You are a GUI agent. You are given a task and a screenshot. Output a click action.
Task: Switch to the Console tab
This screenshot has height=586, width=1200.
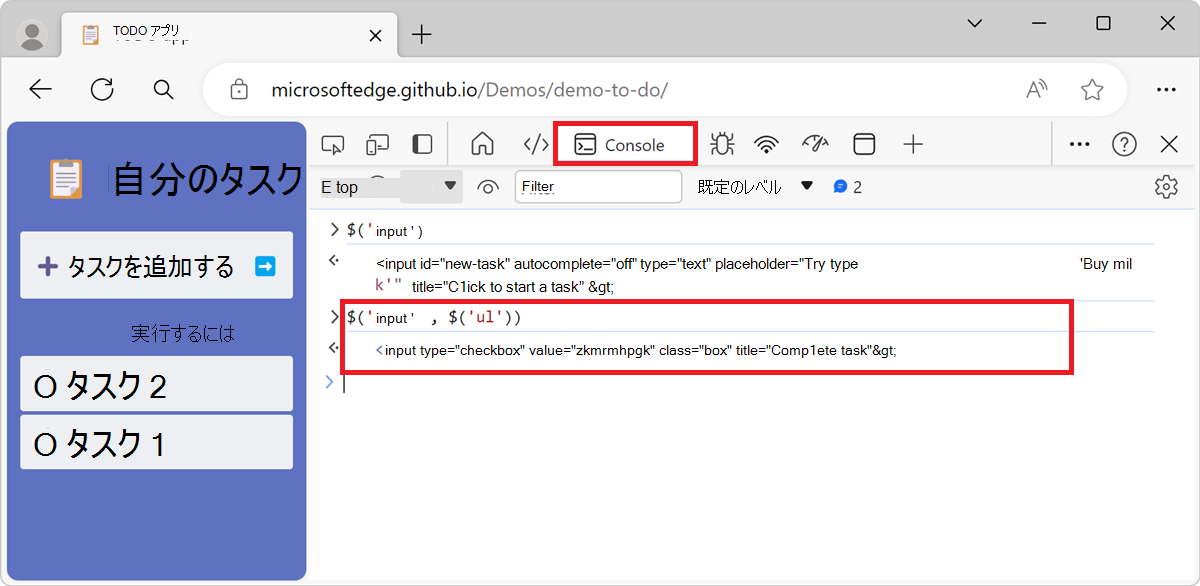pyautogui.click(x=624, y=143)
